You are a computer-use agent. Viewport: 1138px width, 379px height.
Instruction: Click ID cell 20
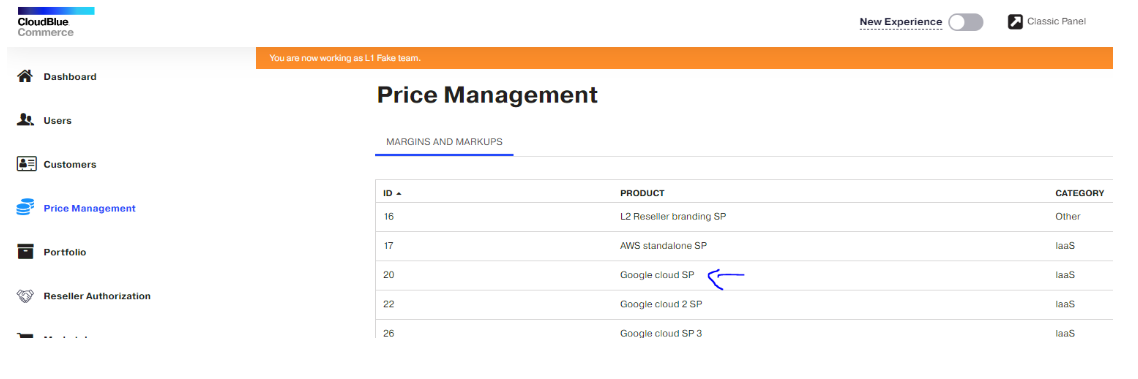[389, 275]
